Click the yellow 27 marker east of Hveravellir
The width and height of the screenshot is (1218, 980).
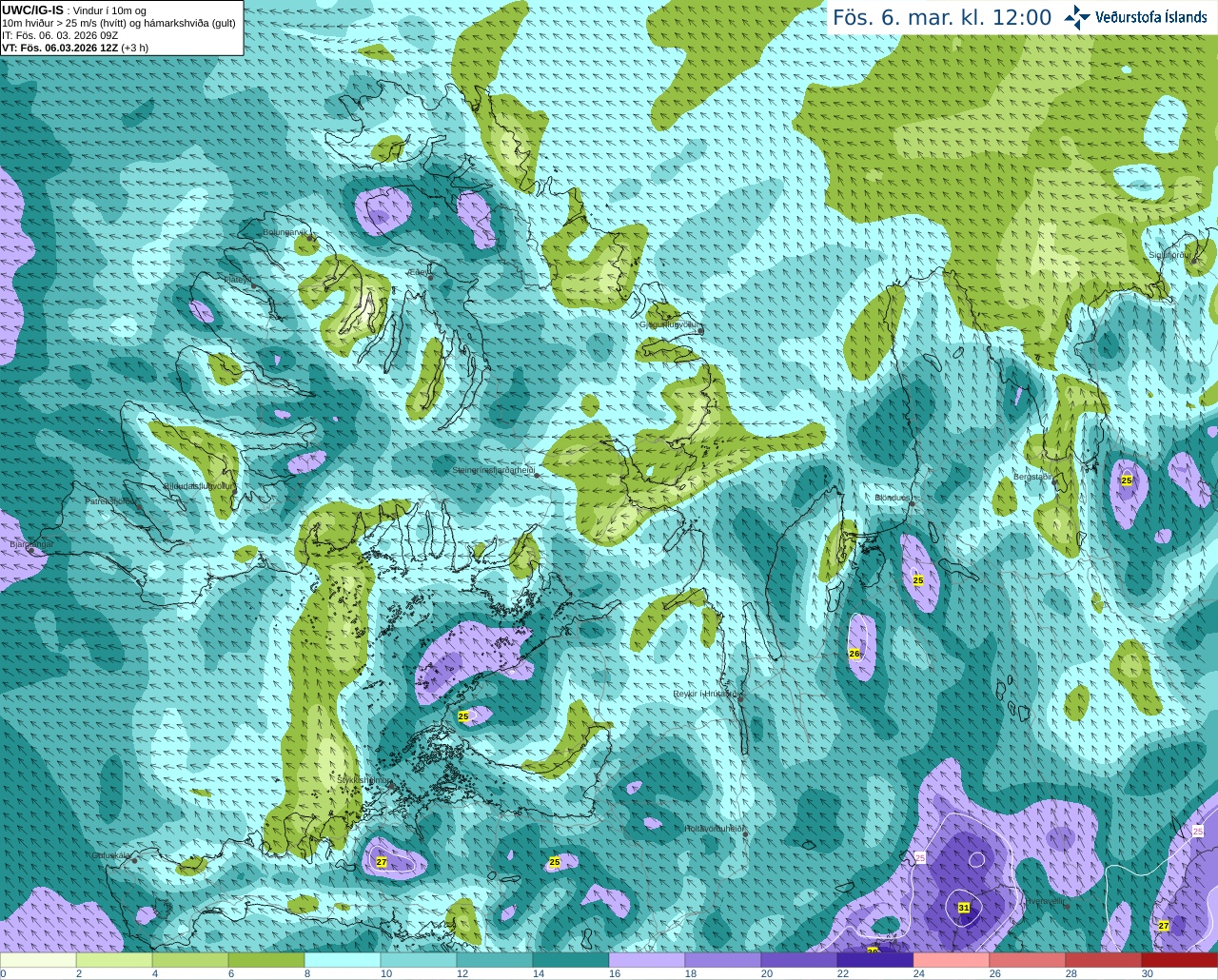pyautogui.click(x=1164, y=926)
